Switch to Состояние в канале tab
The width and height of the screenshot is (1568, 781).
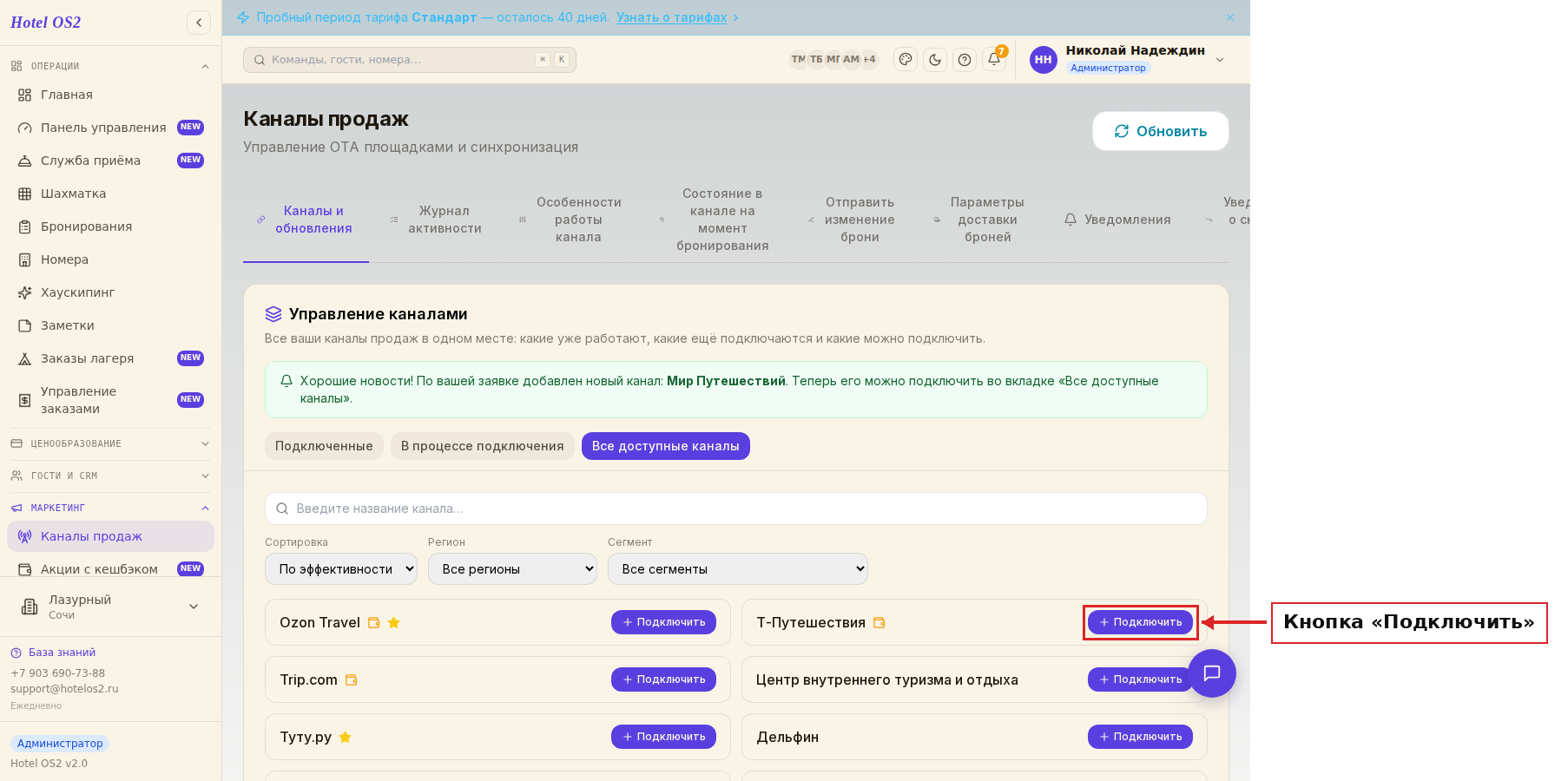tap(715, 220)
